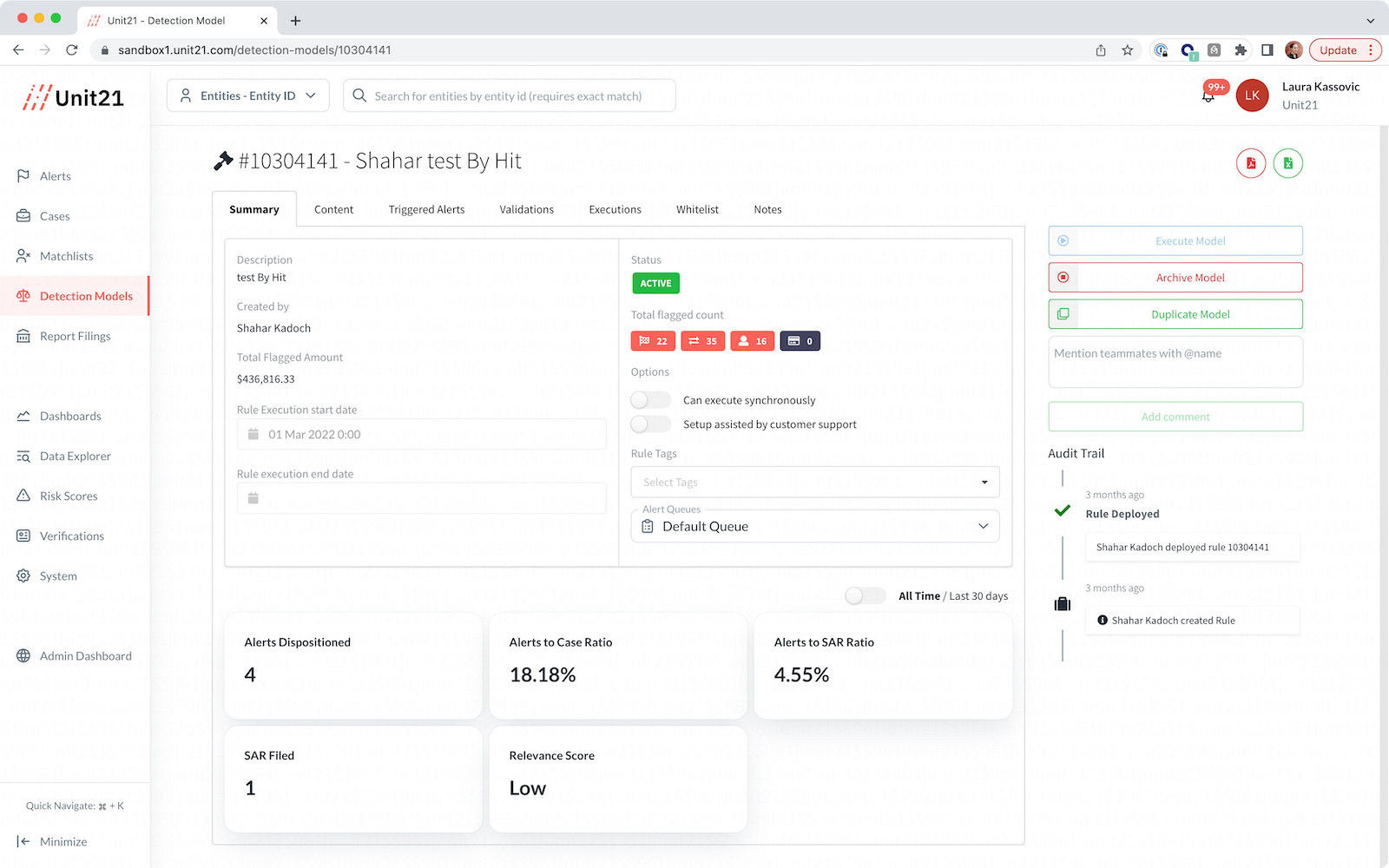Click the Execute Model button
The image size is (1389, 868).
point(1175,241)
